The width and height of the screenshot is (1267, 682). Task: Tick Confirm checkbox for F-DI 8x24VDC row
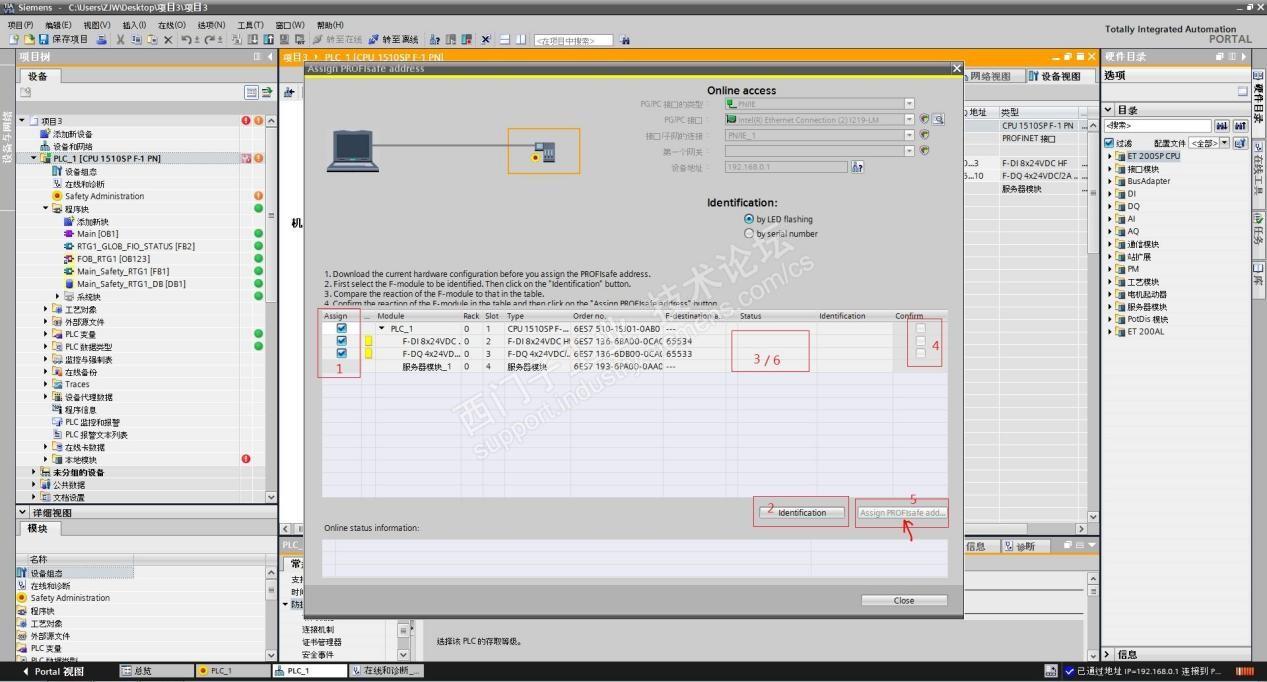pyautogui.click(x=920, y=341)
